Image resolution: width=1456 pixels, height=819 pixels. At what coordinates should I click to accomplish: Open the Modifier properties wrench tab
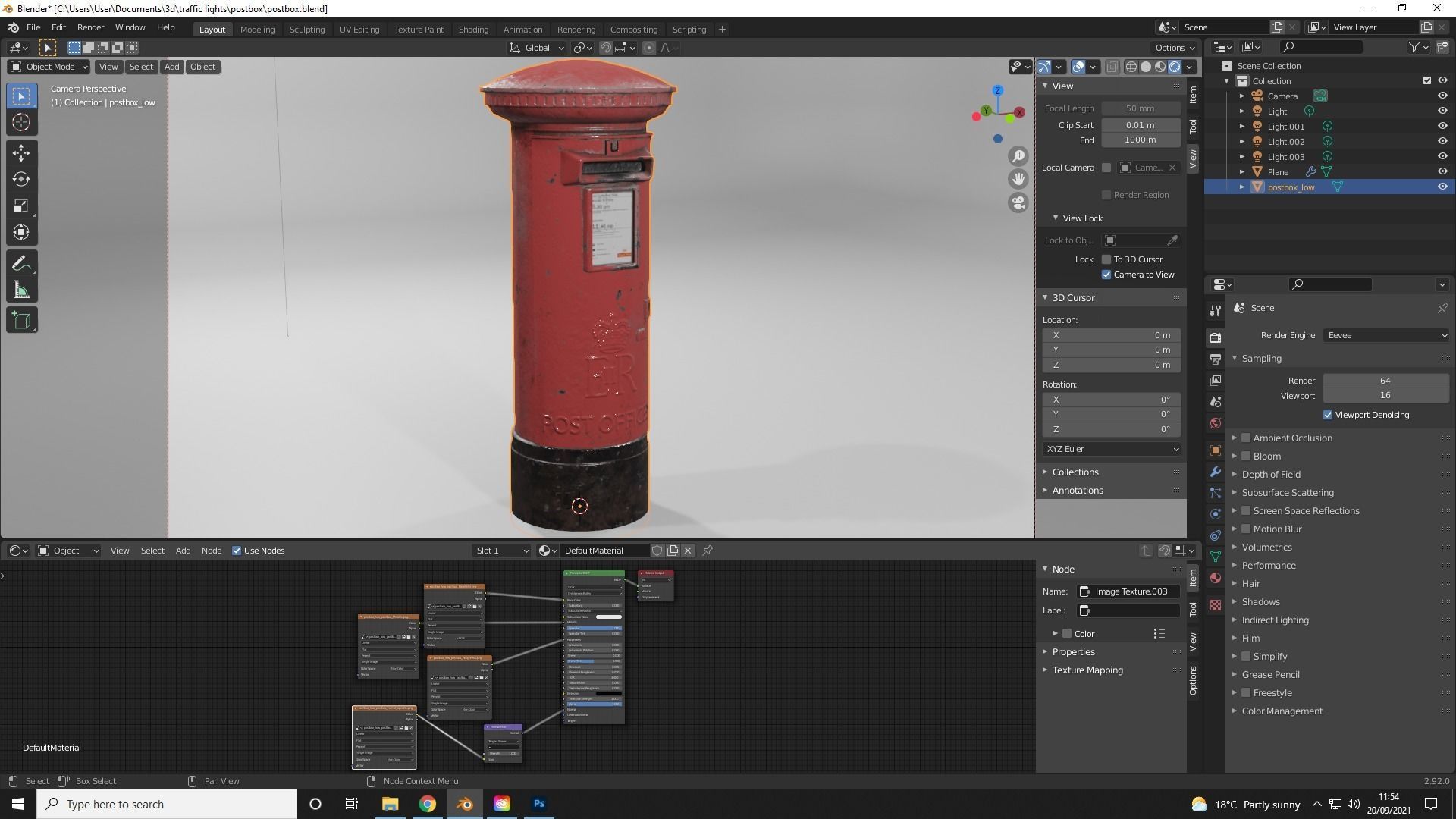(1216, 472)
